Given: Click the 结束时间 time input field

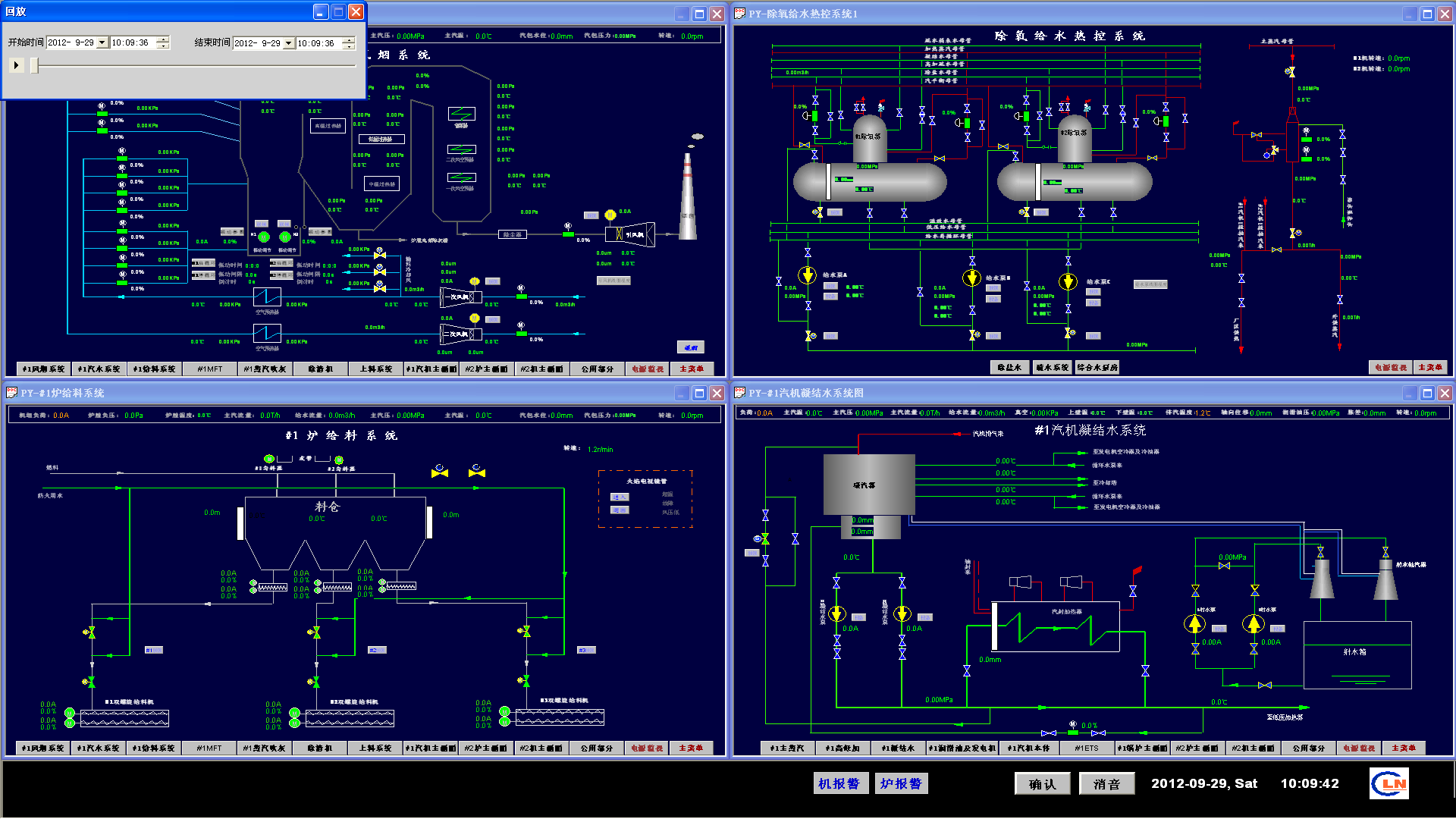Looking at the screenshot, I should click(x=317, y=43).
